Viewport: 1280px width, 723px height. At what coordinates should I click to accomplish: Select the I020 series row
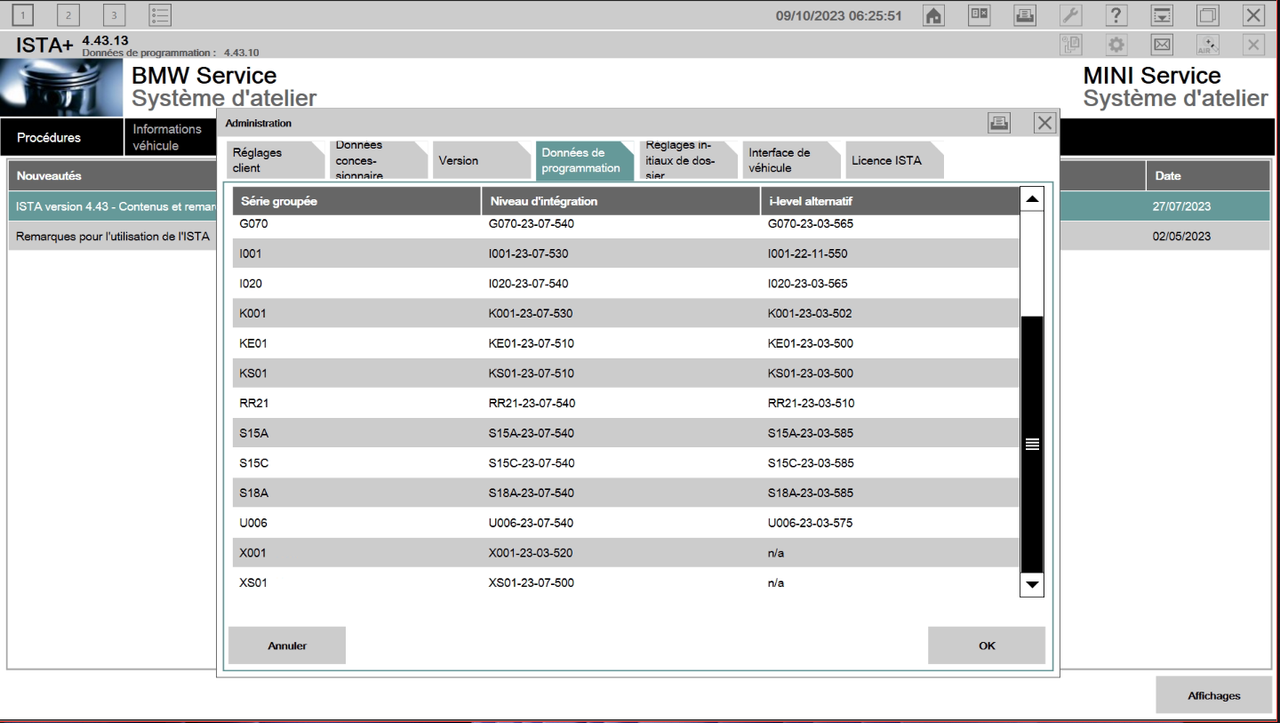(626, 283)
